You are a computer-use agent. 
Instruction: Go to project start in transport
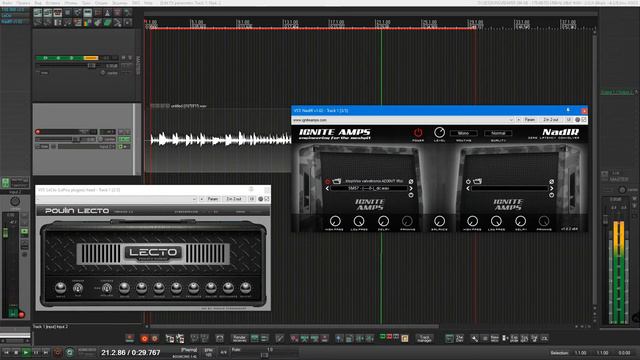point(6,352)
